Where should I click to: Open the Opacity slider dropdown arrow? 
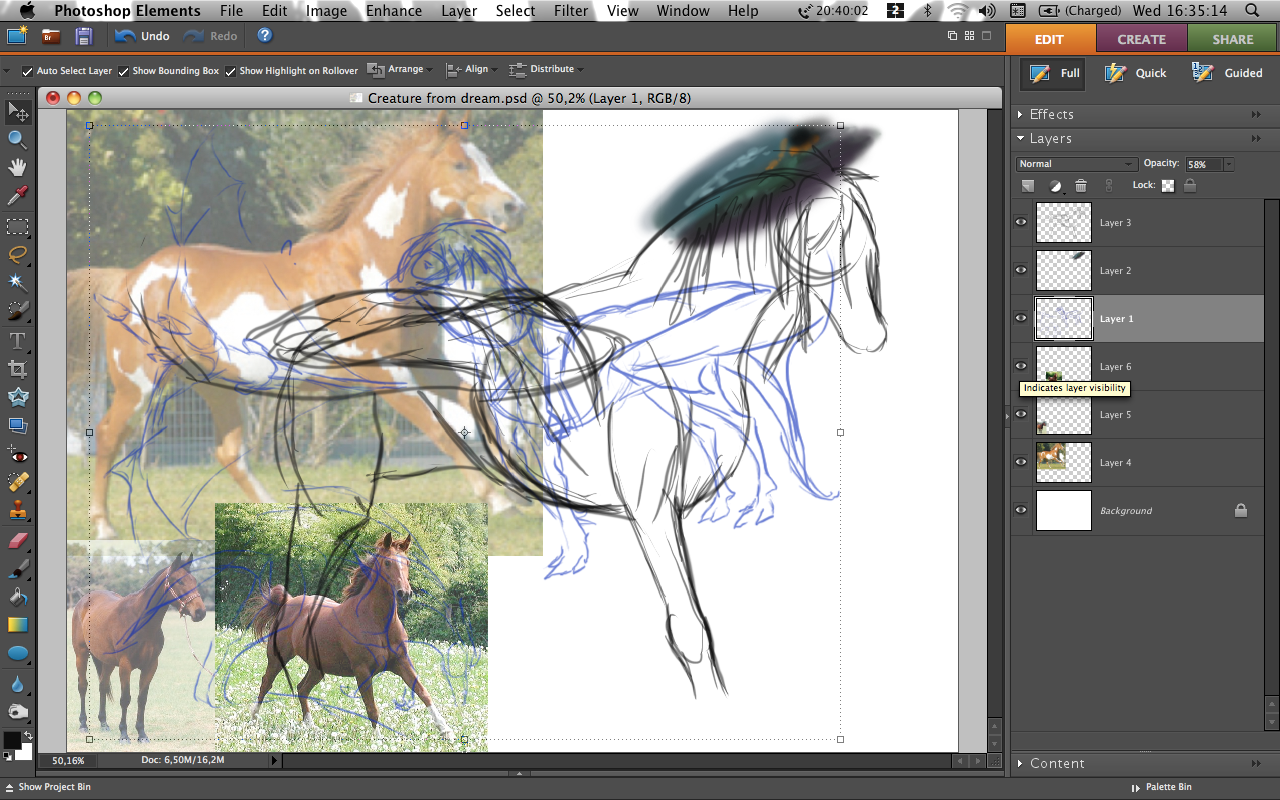(x=1228, y=164)
